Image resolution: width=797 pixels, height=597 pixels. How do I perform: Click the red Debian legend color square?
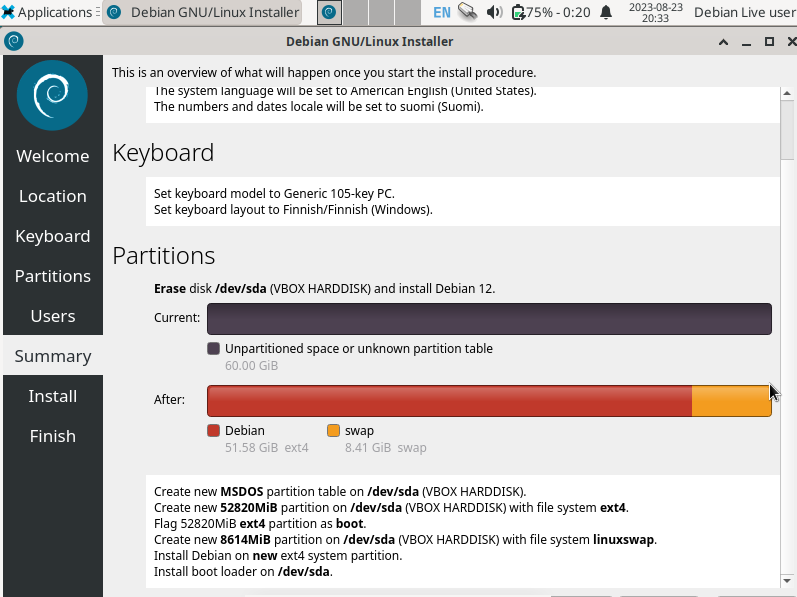click(213, 431)
